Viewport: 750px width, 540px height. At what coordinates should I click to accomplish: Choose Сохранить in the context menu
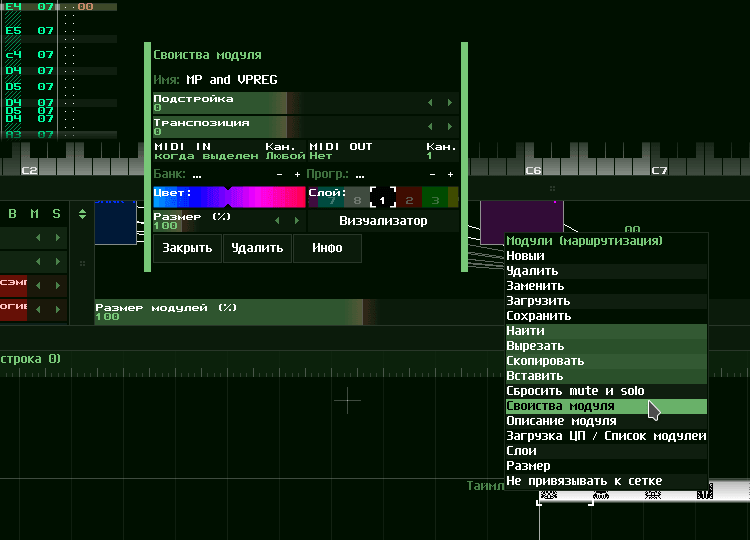pyautogui.click(x=607, y=316)
